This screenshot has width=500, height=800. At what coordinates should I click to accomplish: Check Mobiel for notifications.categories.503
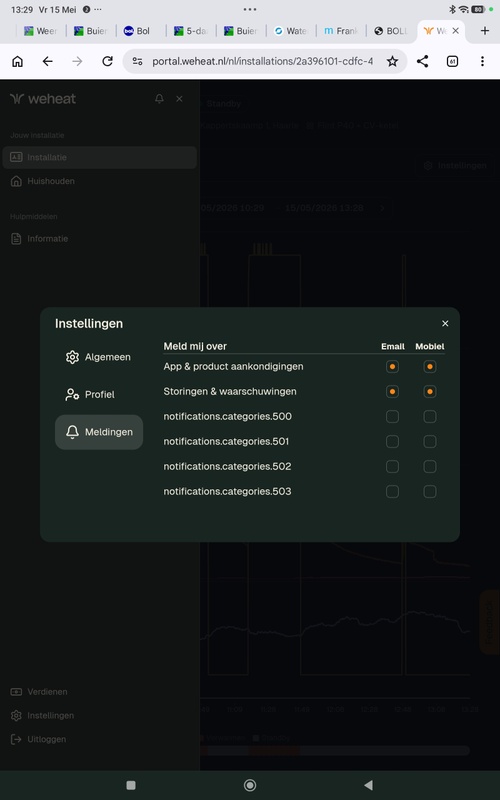point(430,491)
